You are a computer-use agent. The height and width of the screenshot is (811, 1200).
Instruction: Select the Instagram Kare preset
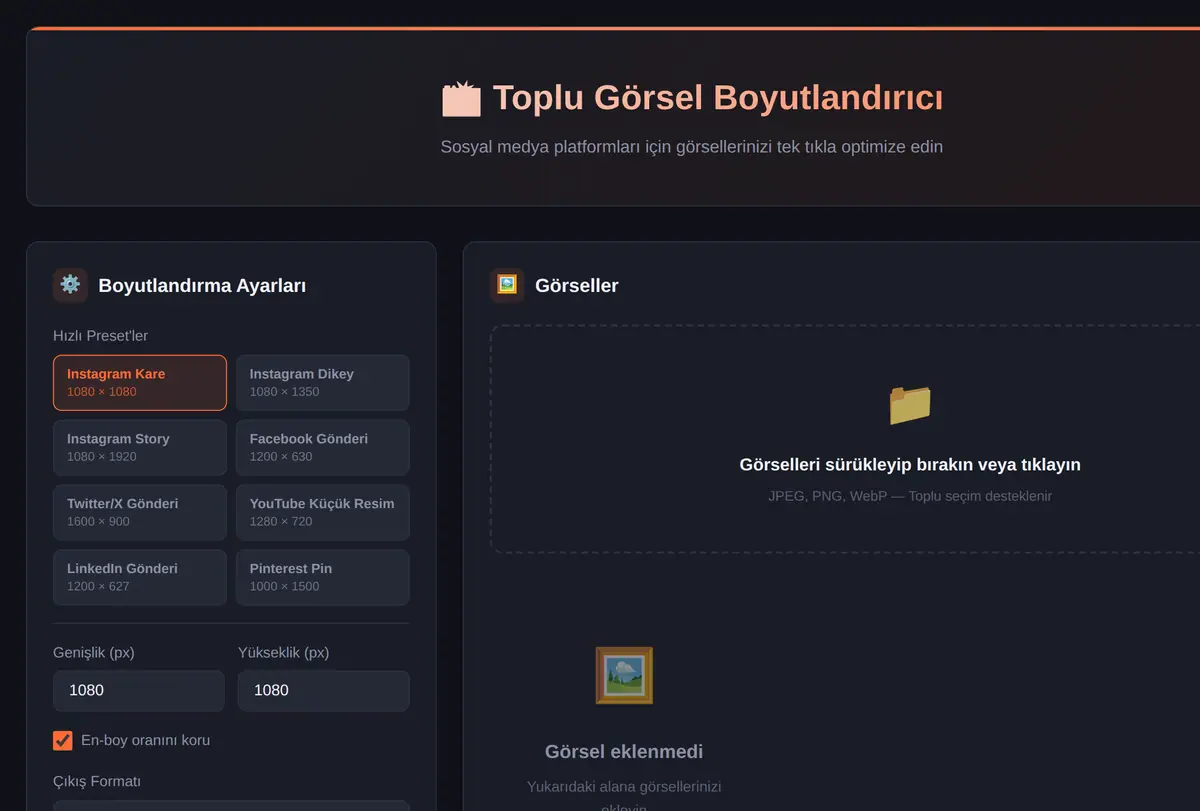click(x=140, y=382)
